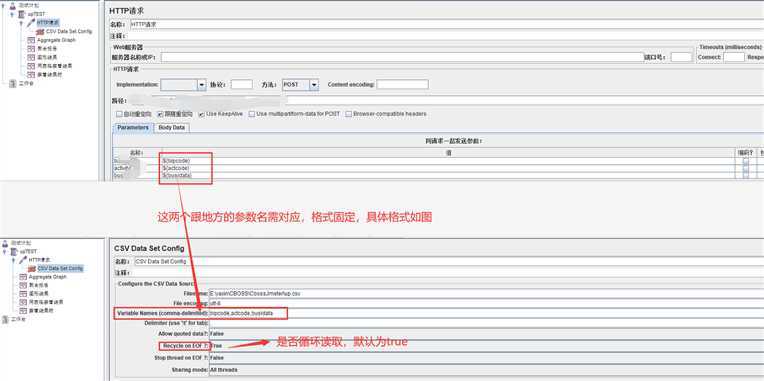
Task: Enable Browser-compatible headers checkbox
Action: [348, 114]
